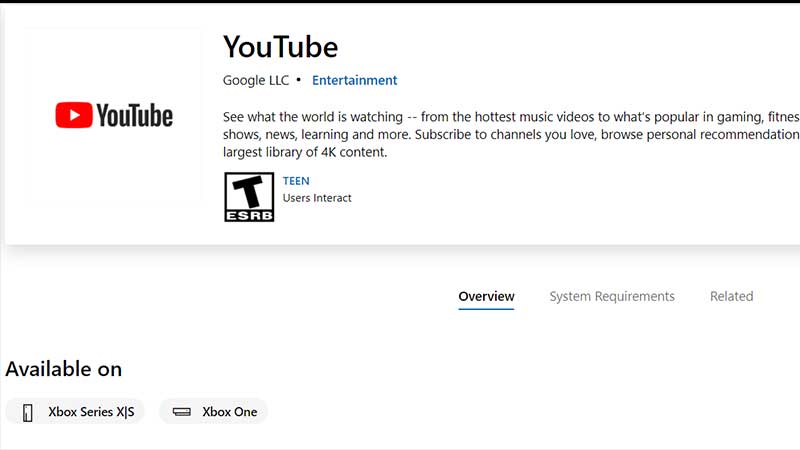
Task: Click the Google LLC publisher name
Action: pyautogui.click(x=256, y=80)
